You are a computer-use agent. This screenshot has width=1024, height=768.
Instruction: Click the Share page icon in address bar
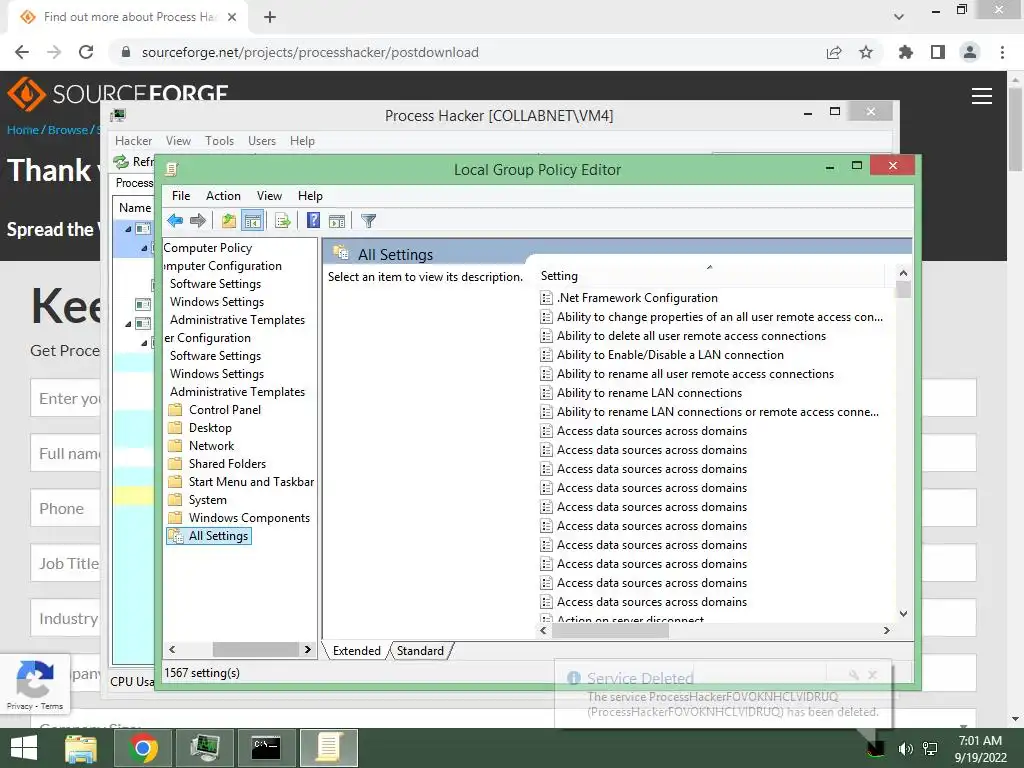click(x=834, y=52)
